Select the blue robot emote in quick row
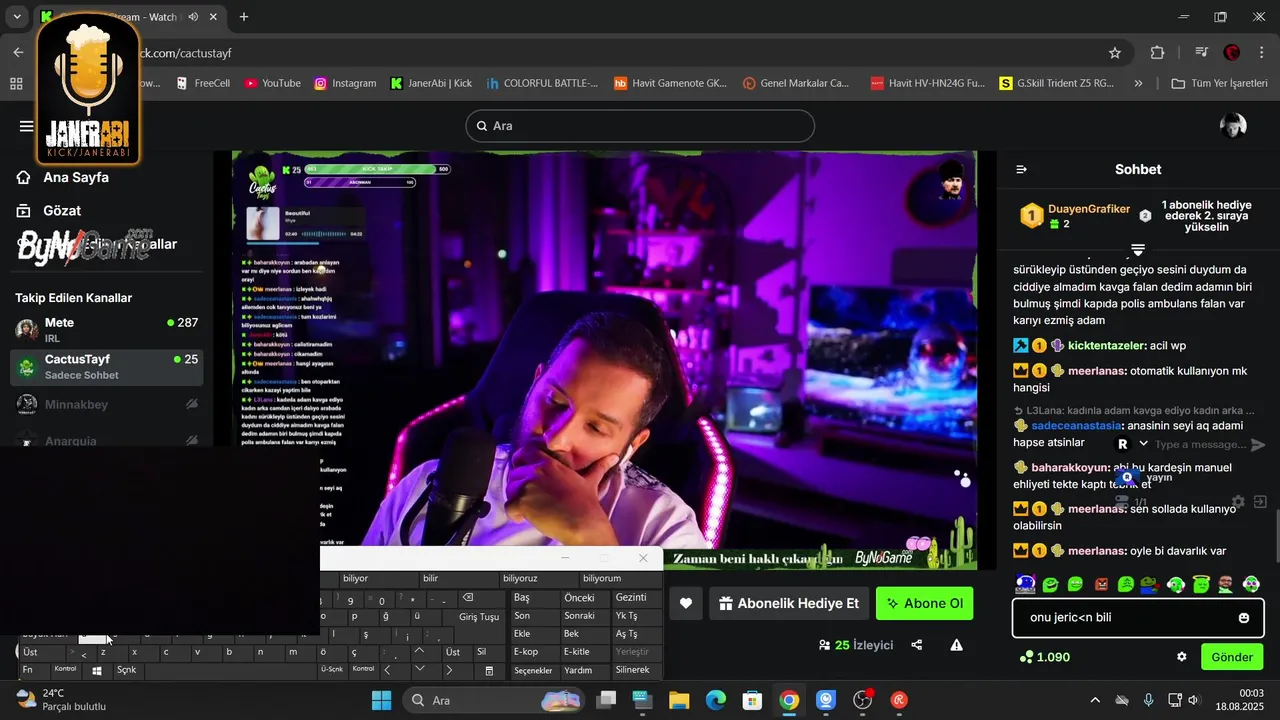1280x720 pixels. [1025, 584]
